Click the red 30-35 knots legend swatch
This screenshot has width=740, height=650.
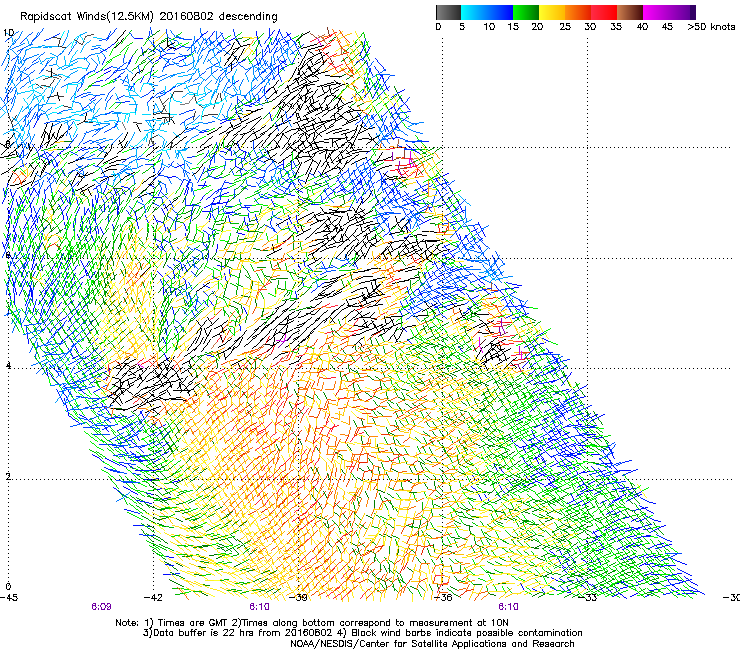pos(604,12)
